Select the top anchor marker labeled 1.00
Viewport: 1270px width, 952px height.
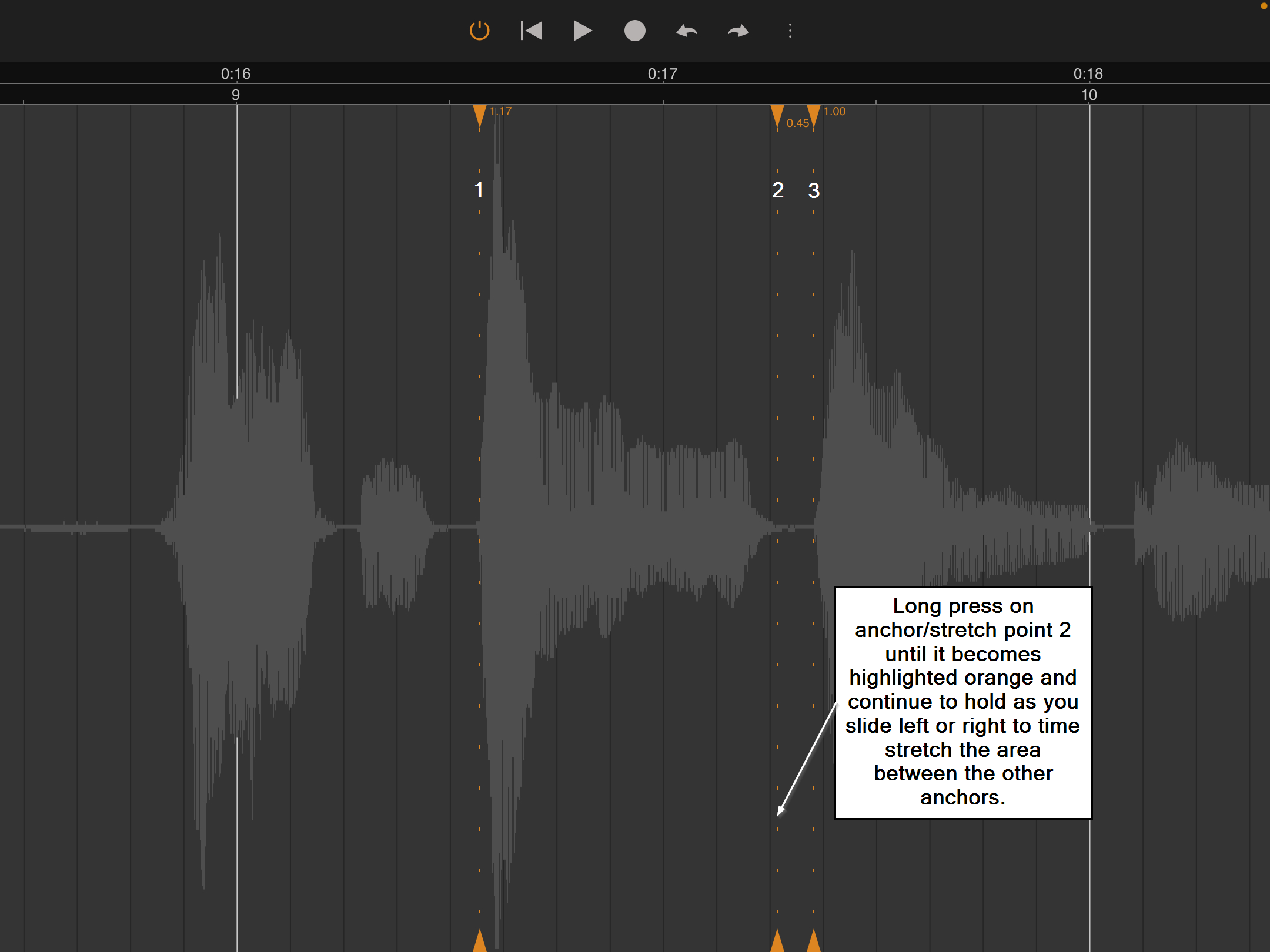coord(814,115)
